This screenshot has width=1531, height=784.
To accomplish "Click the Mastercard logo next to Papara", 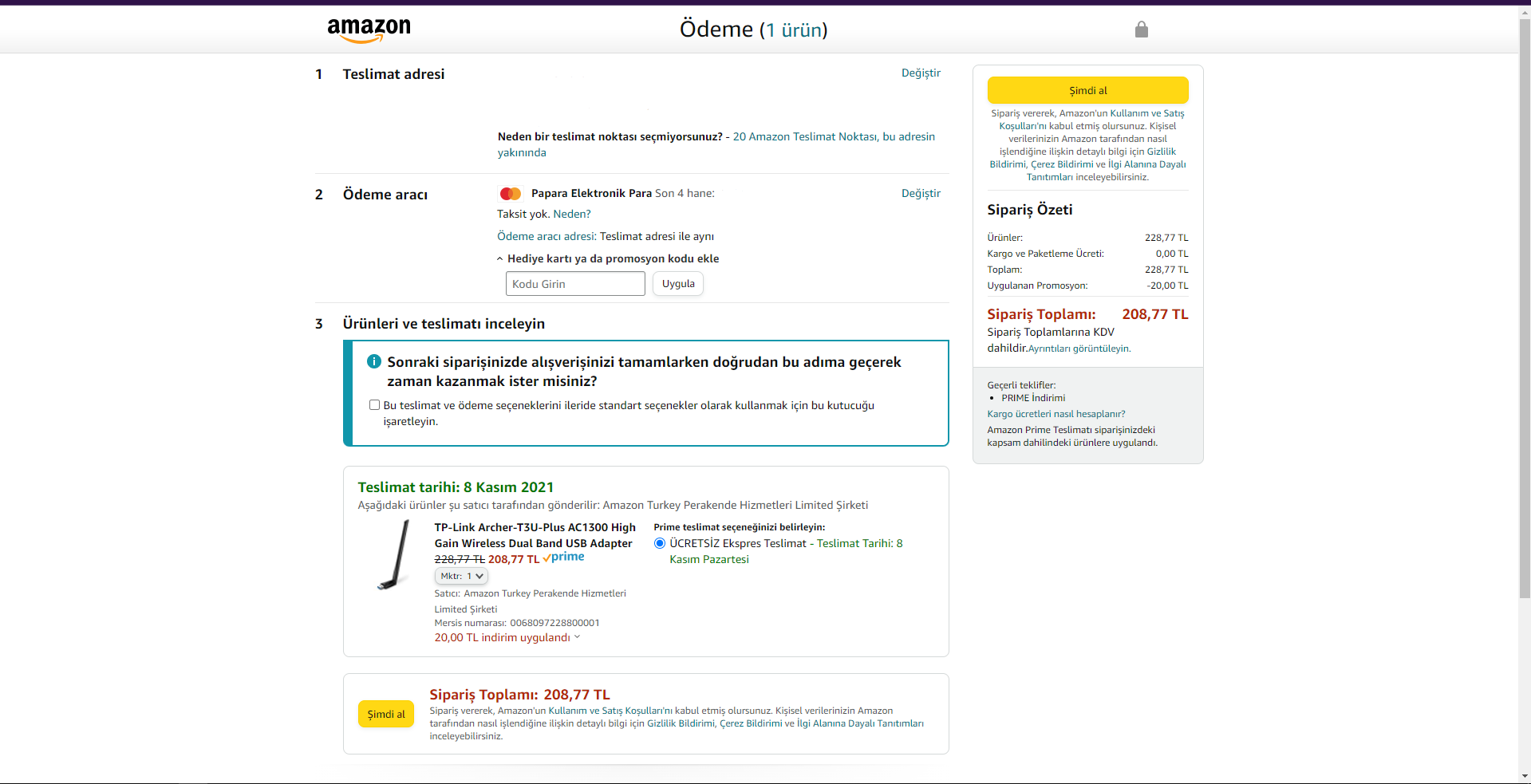I will [511, 194].
